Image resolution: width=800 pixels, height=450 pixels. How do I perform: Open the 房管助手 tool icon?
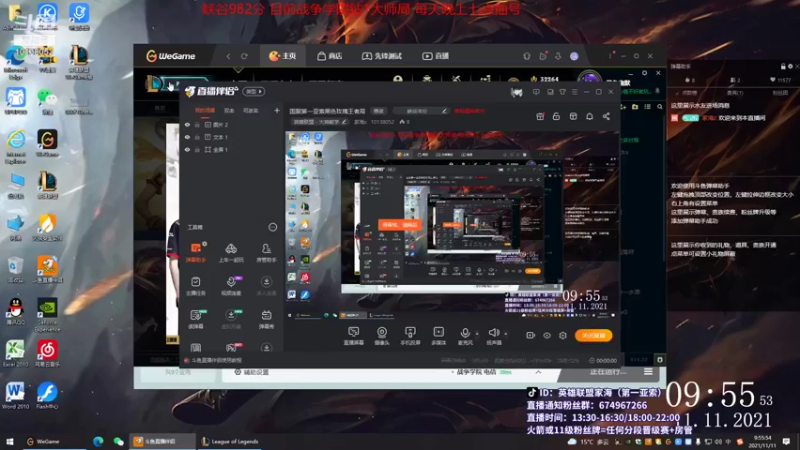coord(266,253)
